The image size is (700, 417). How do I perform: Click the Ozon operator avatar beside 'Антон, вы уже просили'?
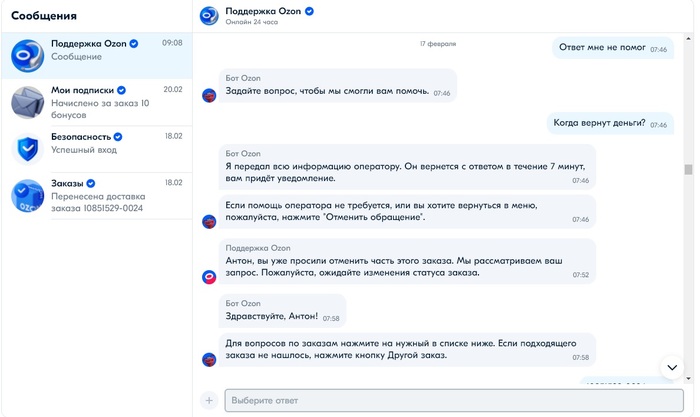click(x=209, y=277)
